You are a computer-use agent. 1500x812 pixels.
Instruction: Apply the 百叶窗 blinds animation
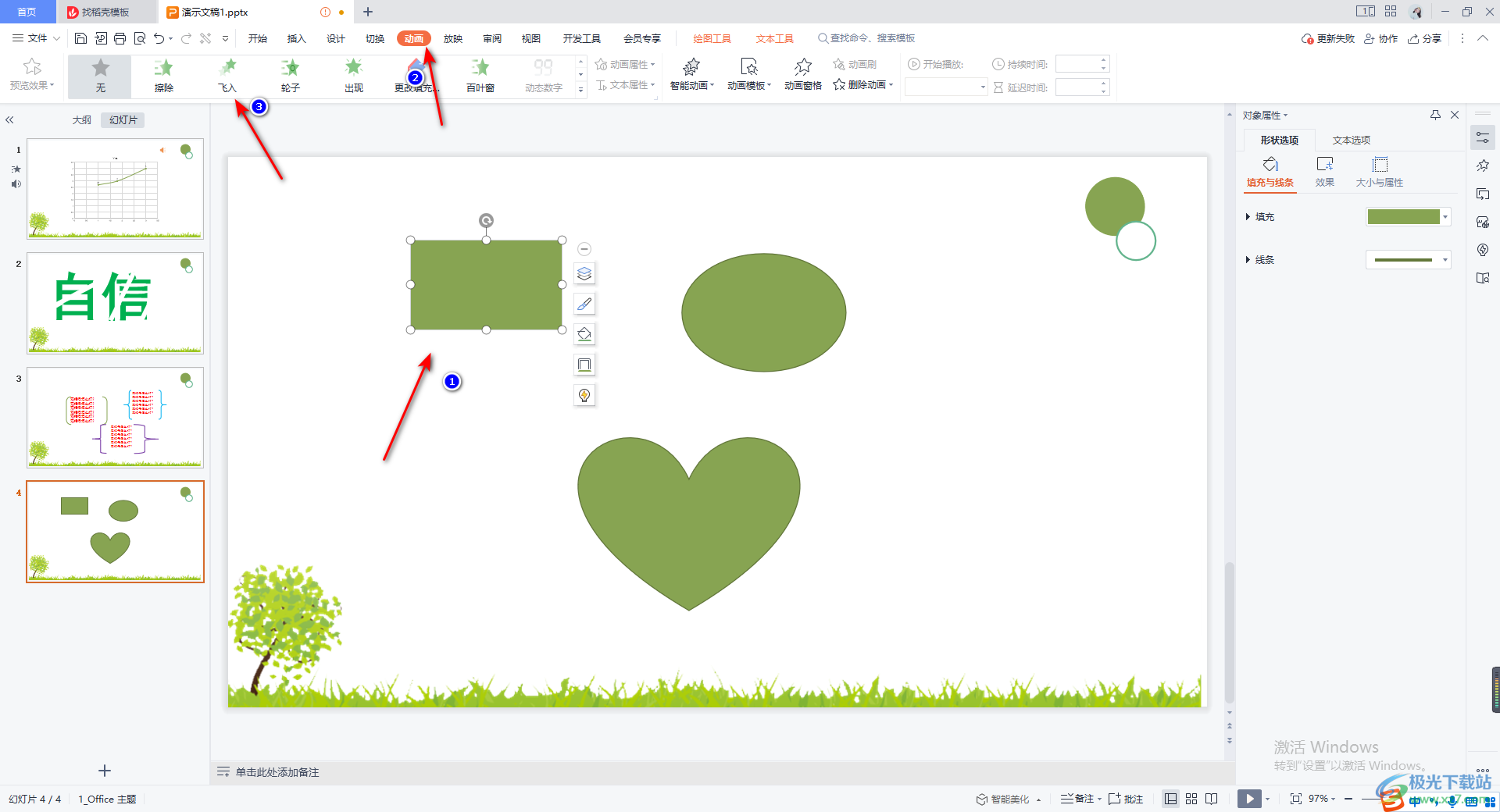(x=480, y=76)
